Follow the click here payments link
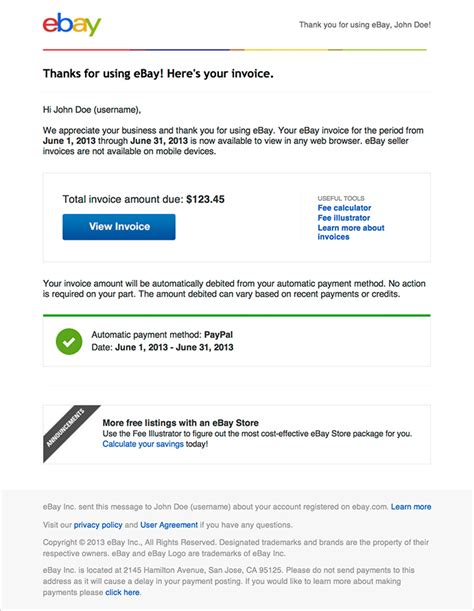This screenshot has height=611, width=474. click(x=122, y=592)
